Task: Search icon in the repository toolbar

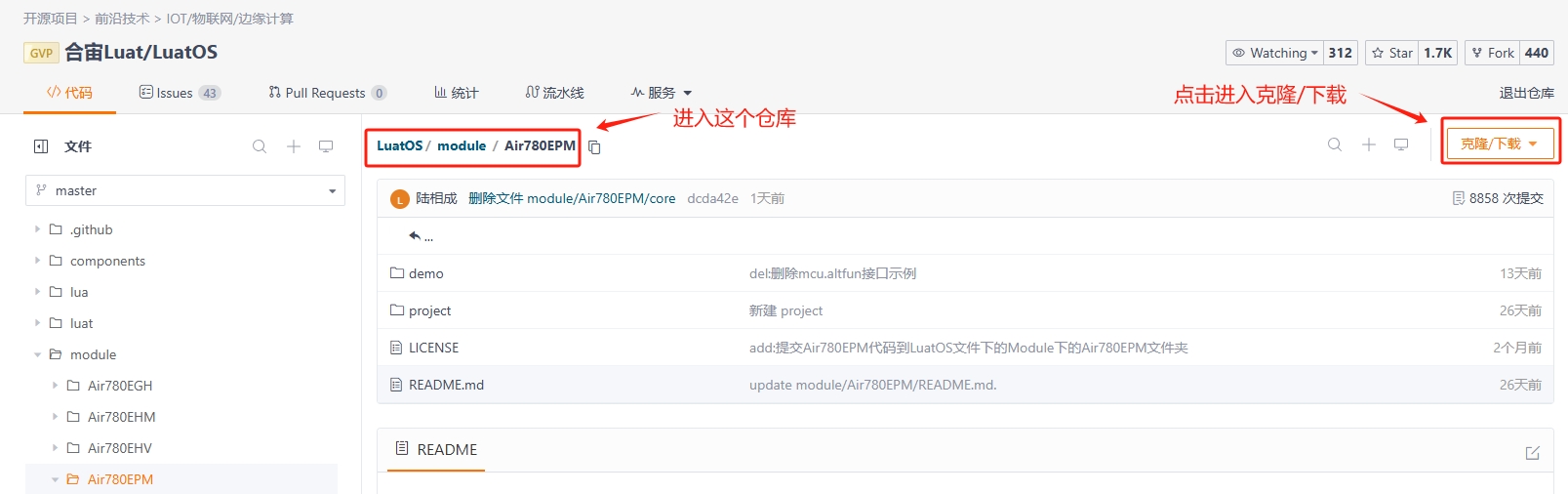Action: [x=1335, y=144]
